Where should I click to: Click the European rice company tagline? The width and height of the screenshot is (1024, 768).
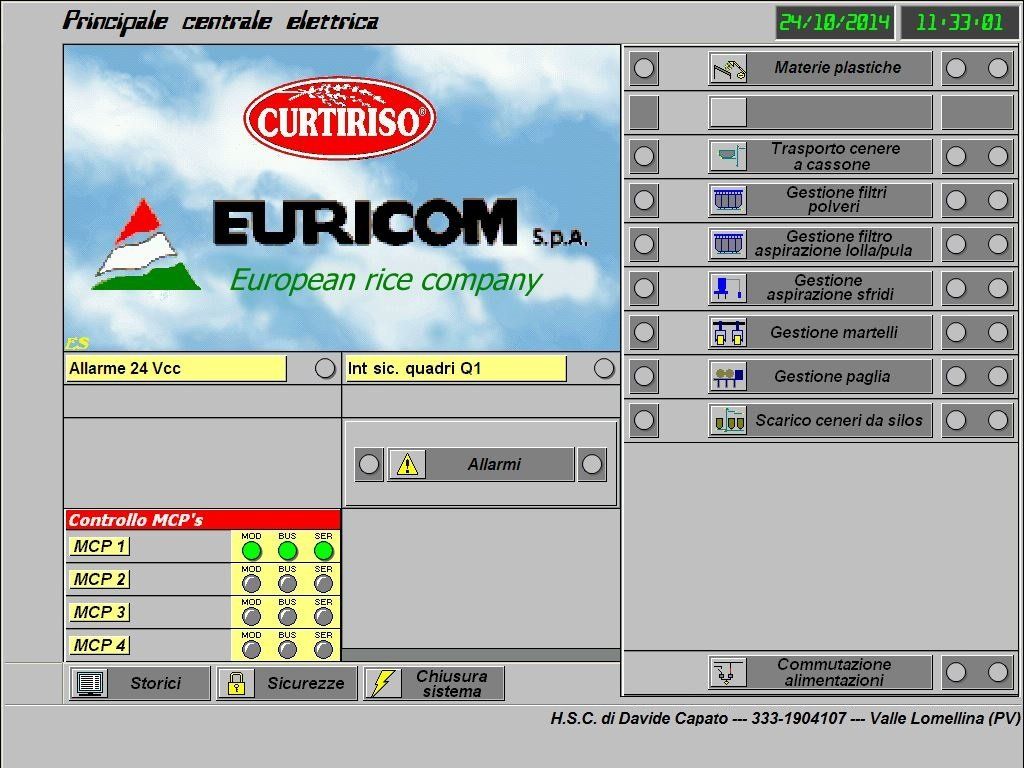(x=385, y=280)
